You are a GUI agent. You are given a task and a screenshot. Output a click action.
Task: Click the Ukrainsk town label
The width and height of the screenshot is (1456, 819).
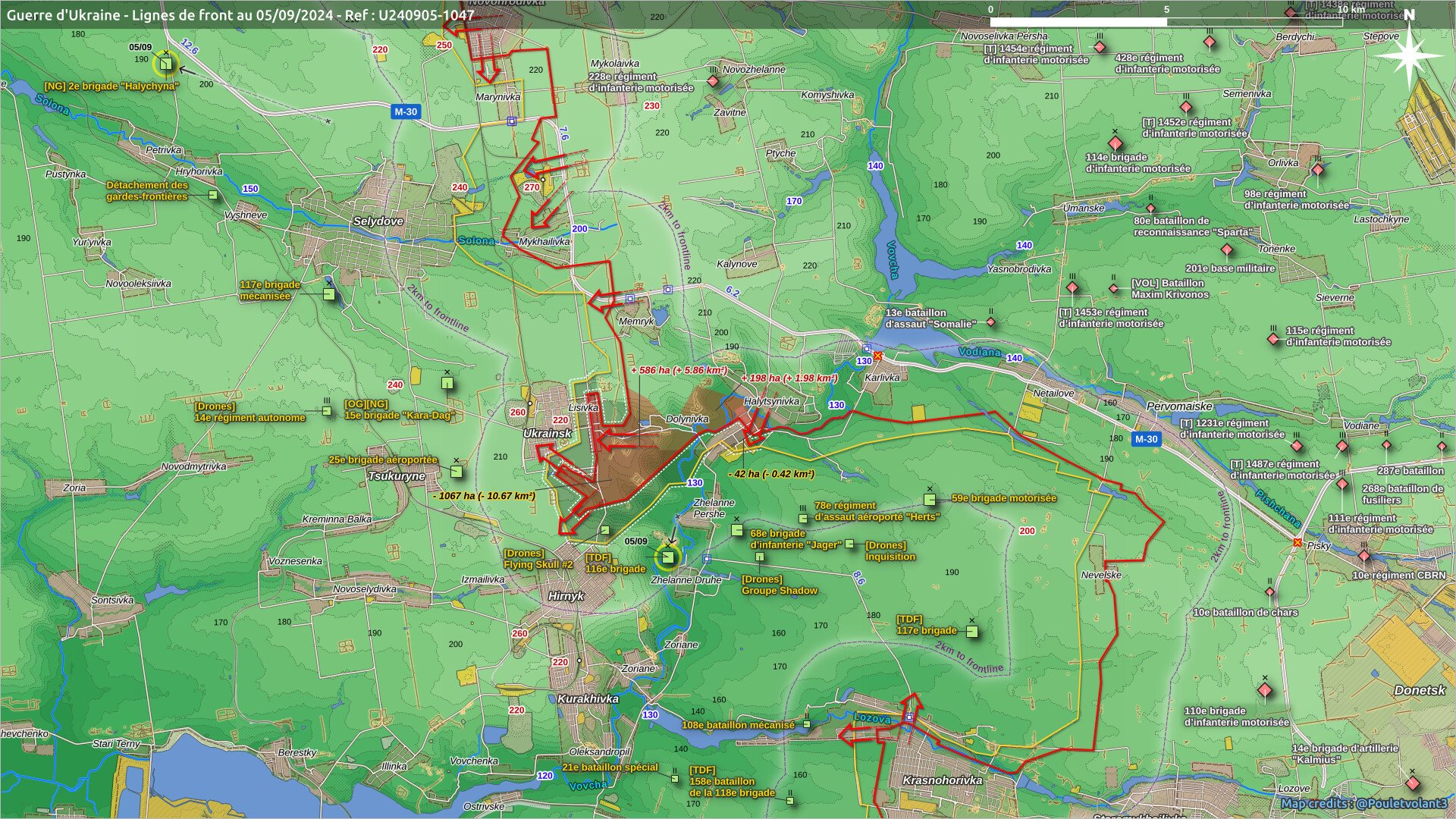[x=548, y=434]
